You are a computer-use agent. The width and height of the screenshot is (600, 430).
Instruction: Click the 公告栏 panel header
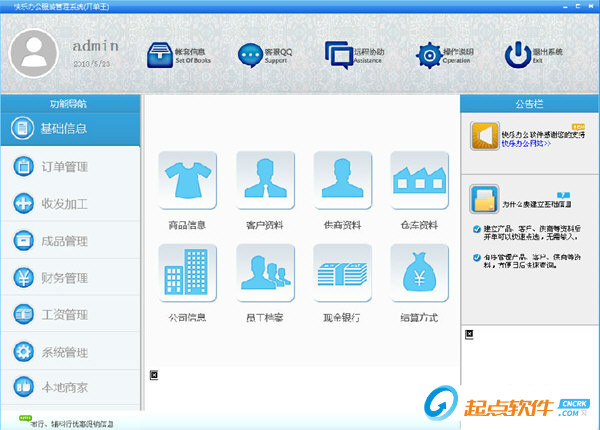pyautogui.click(x=530, y=104)
